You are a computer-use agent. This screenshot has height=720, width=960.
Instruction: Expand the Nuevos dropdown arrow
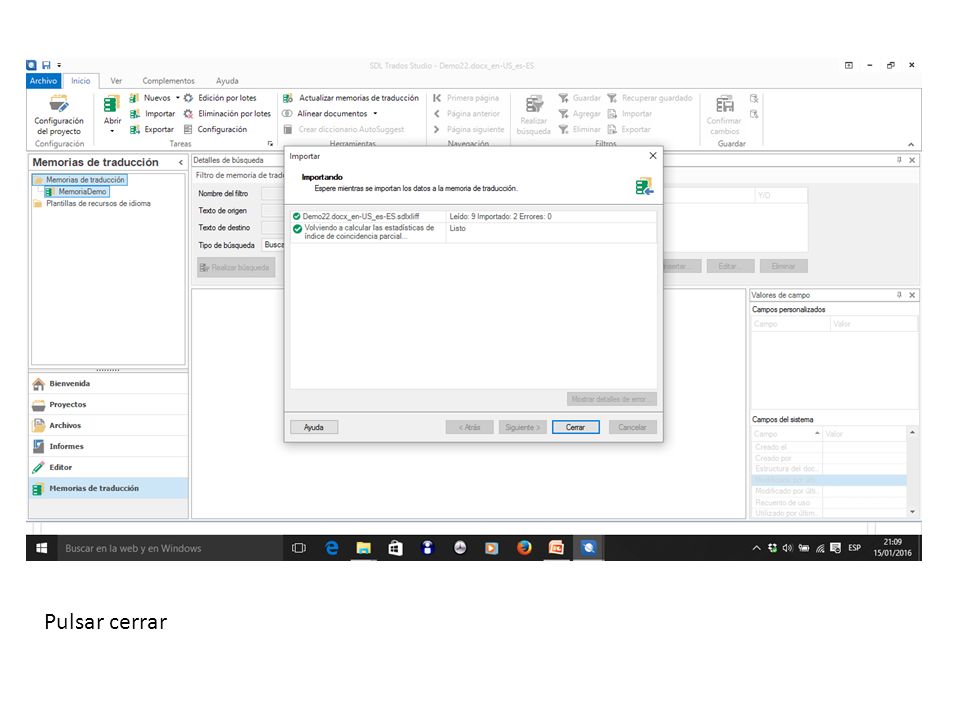pyautogui.click(x=178, y=98)
